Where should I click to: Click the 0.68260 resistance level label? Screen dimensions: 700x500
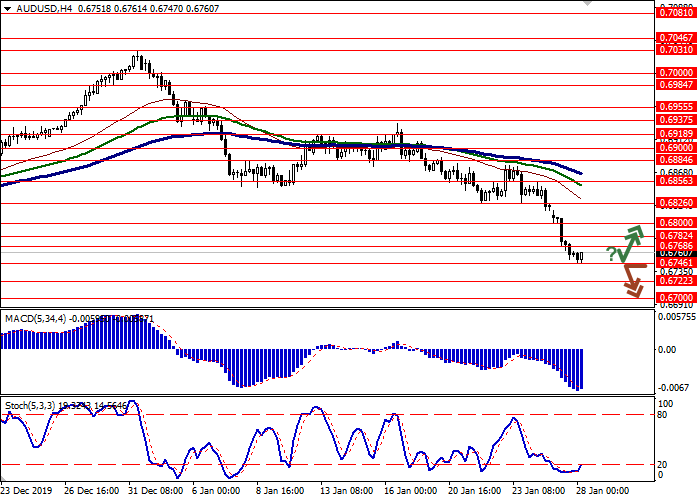(676, 204)
